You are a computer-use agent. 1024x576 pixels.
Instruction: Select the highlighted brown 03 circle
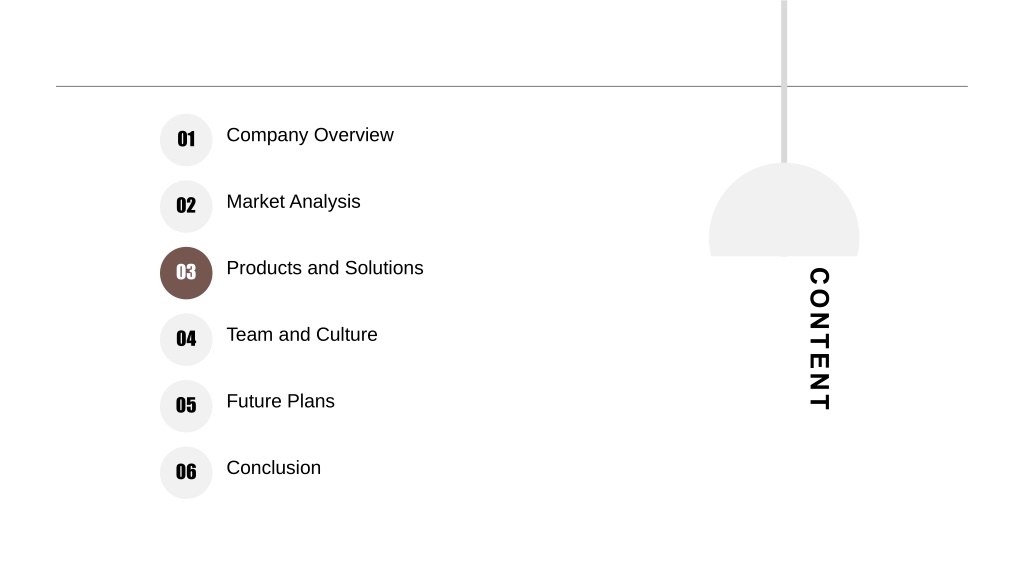pyautogui.click(x=186, y=273)
